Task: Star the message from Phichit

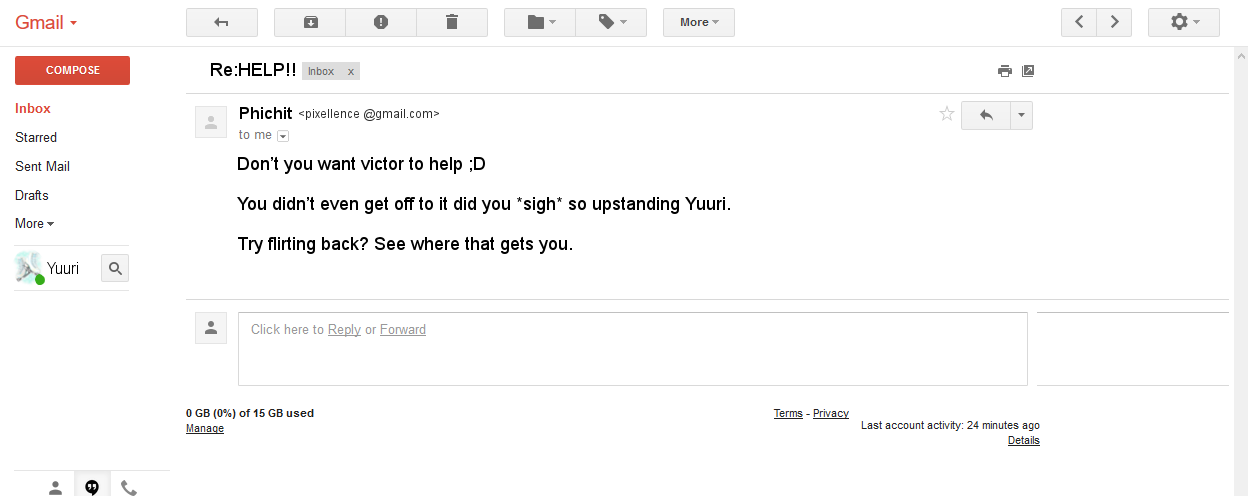Action: pos(947,114)
